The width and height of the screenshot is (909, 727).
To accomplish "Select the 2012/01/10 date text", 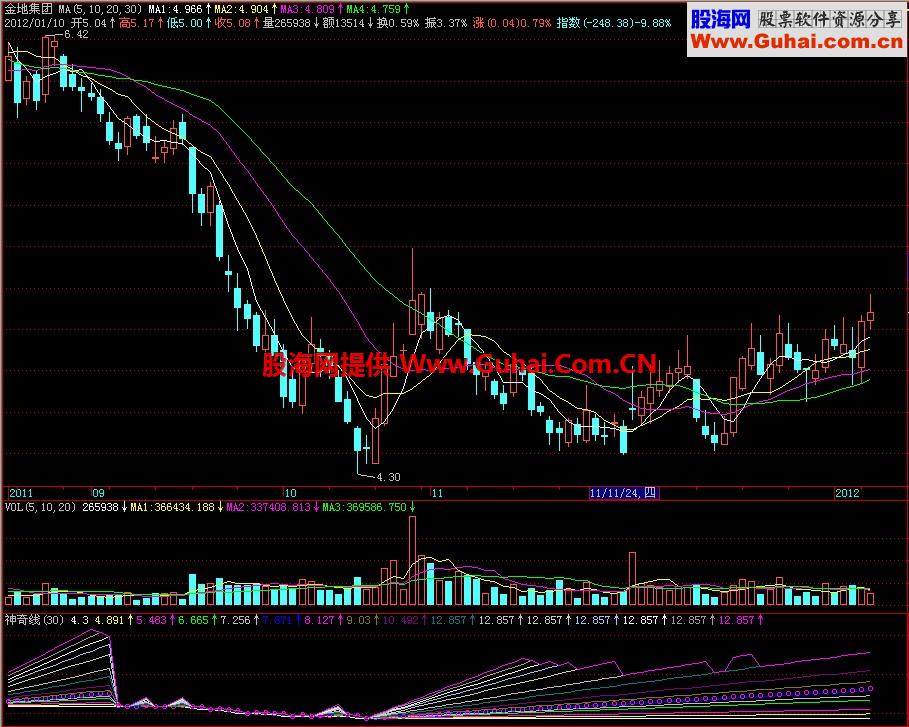I will (35, 23).
